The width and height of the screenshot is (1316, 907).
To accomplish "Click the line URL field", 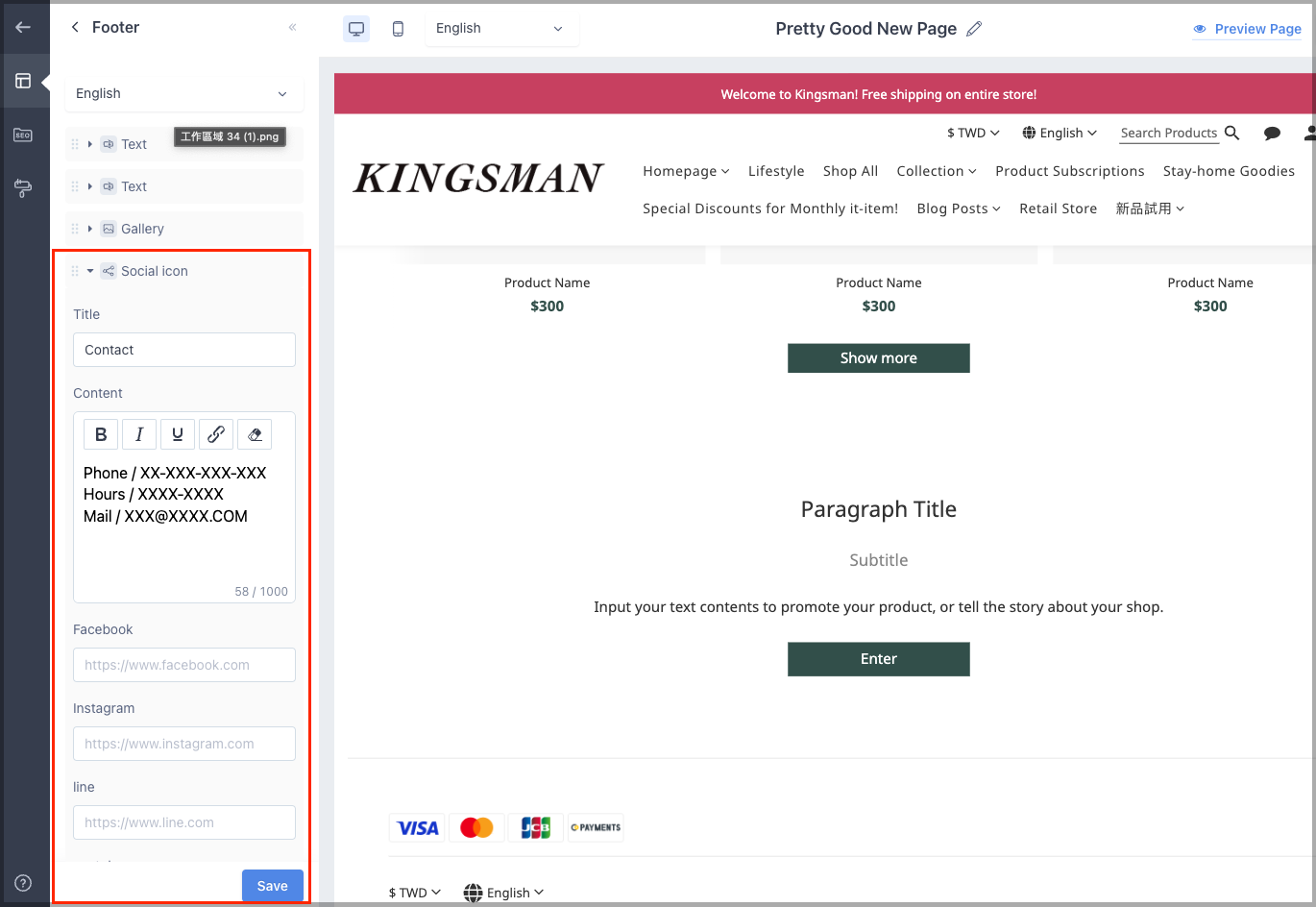I will click(x=184, y=822).
